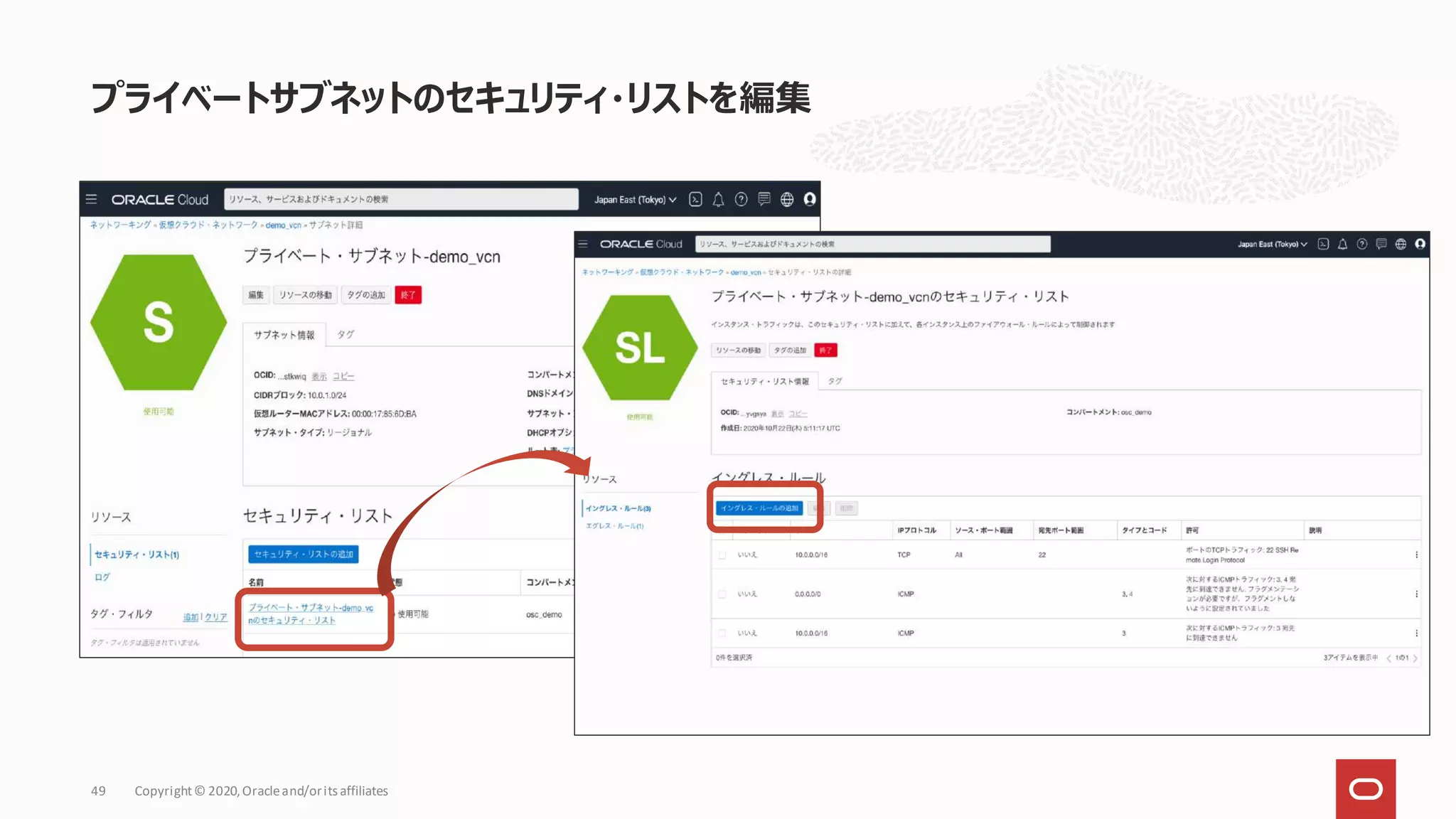1456x819 pixels.
Task: Select checkbox for 10.0.0.0/16 ICMP rule
Action: click(x=722, y=633)
